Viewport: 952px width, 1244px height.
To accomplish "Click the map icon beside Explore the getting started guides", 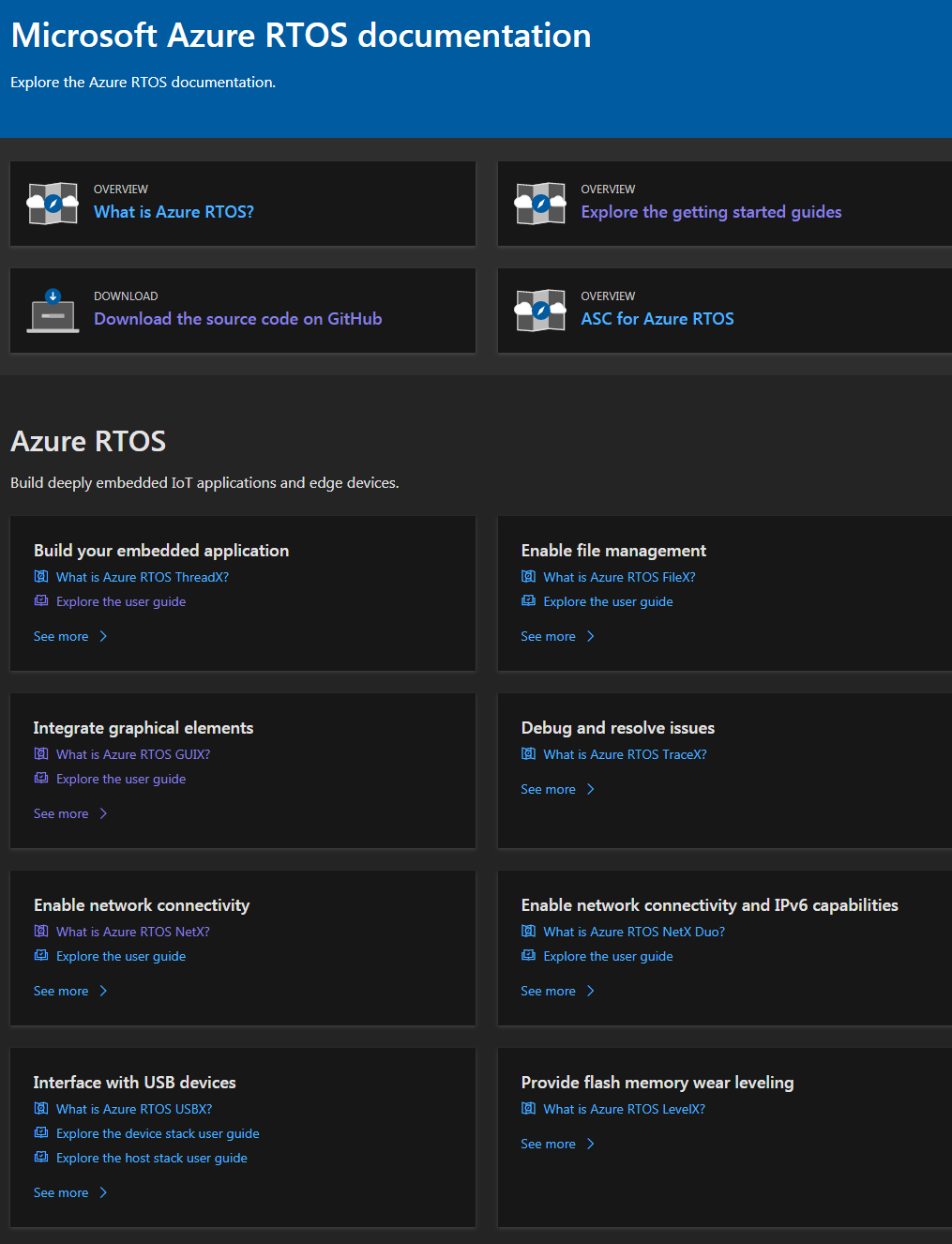I will [540, 203].
